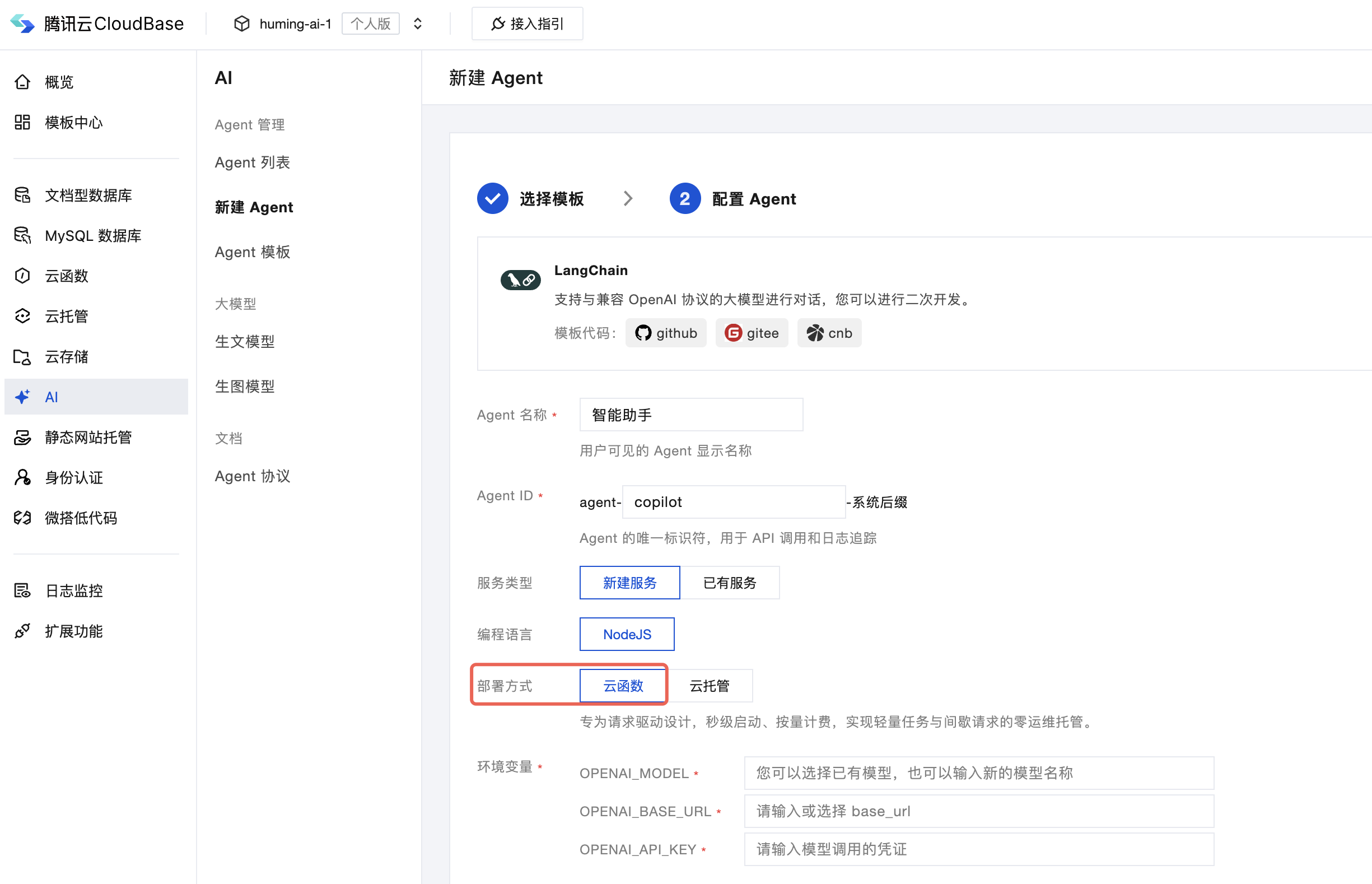1372x884 pixels.
Task: Open 模板中心 grid icon in sidebar
Action: (22, 122)
